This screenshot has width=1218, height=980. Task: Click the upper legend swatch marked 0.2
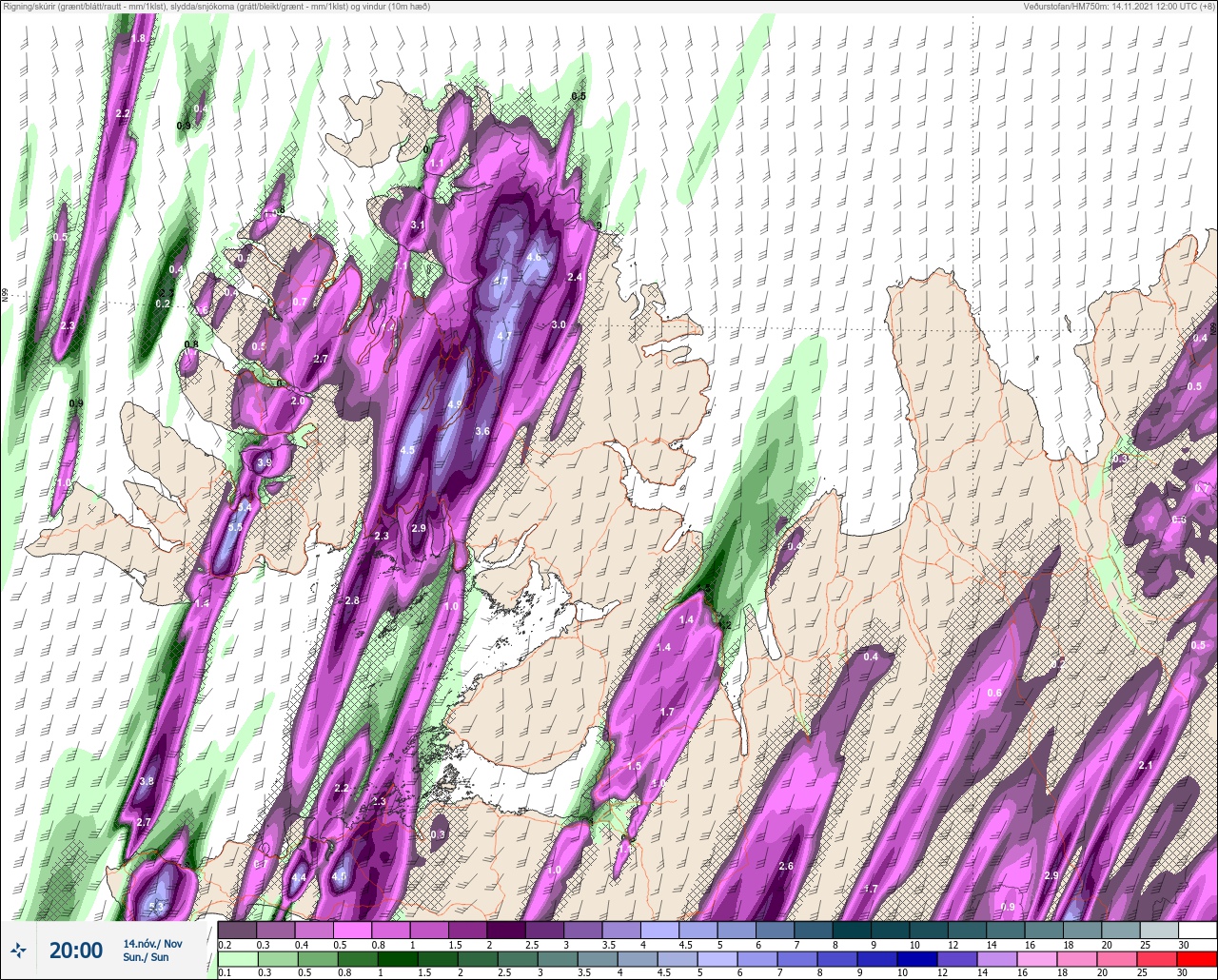[x=237, y=930]
